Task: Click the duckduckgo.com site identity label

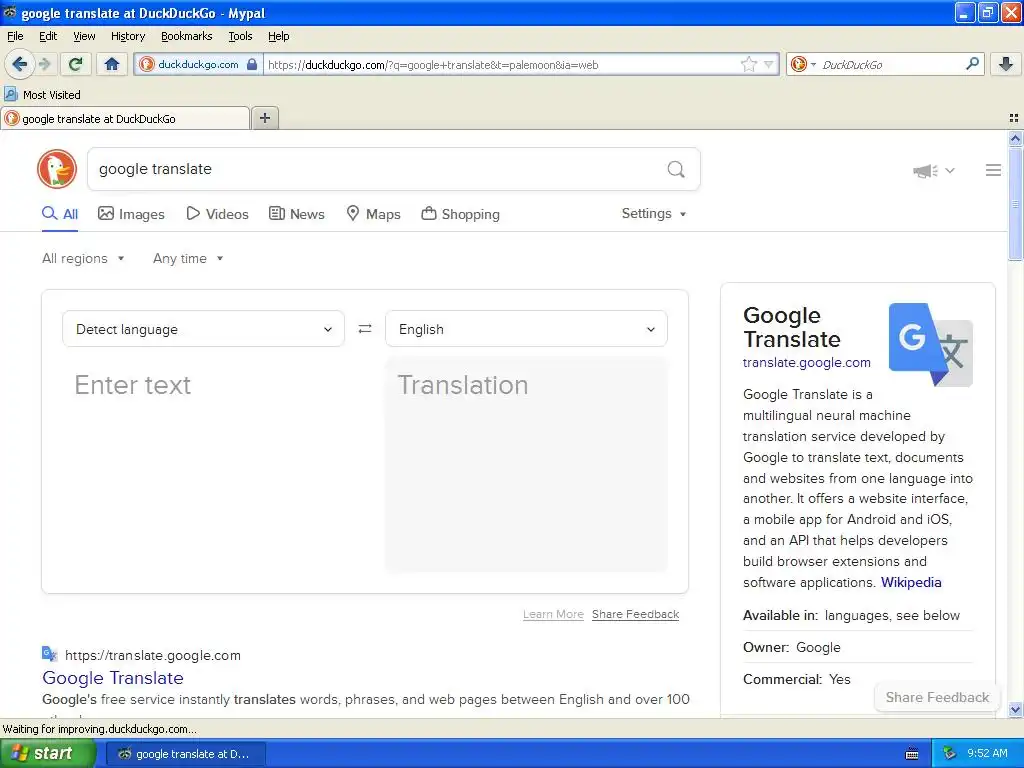Action: coord(198,64)
